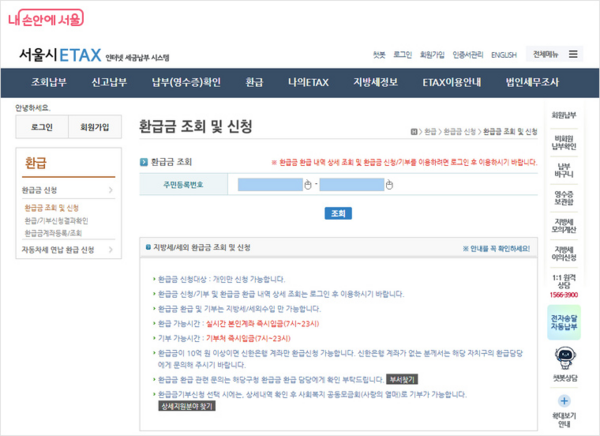Click the 환급금 조회 및 신청 page heading
The width and height of the screenshot is (600, 436).
tap(195, 126)
